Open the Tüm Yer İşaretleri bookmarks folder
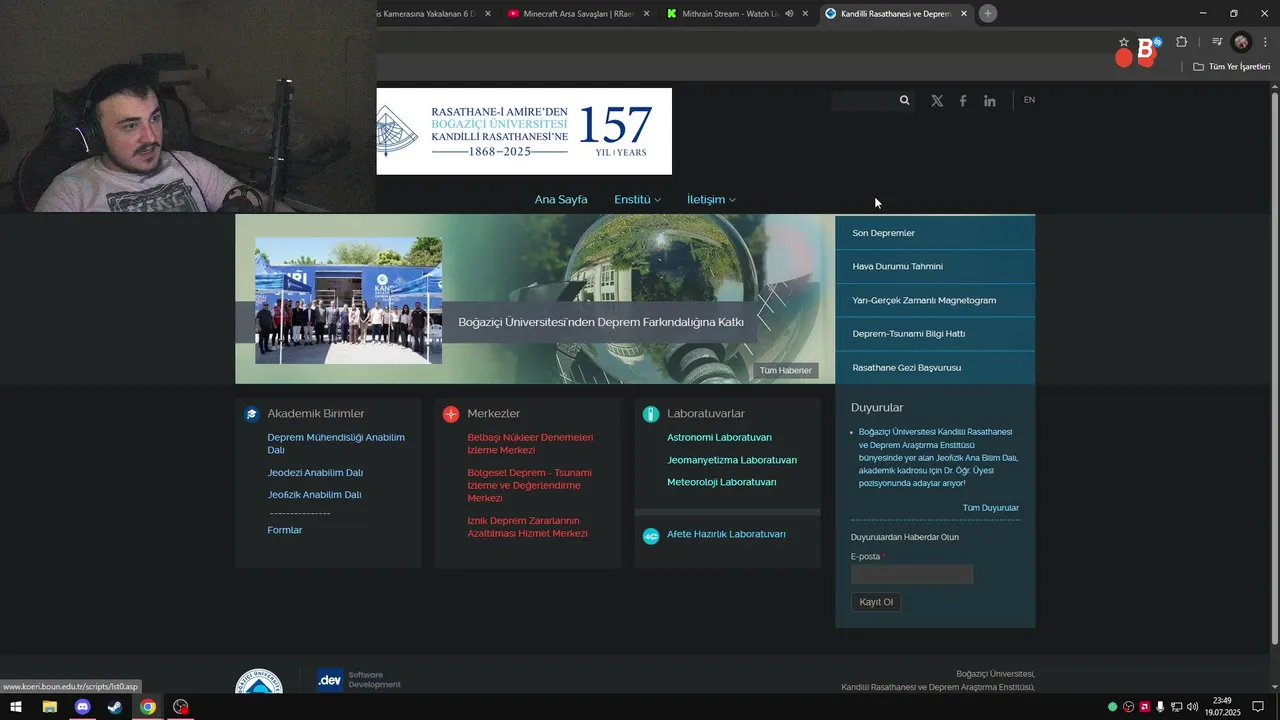 pyautogui.click(x=1232, y=67)
